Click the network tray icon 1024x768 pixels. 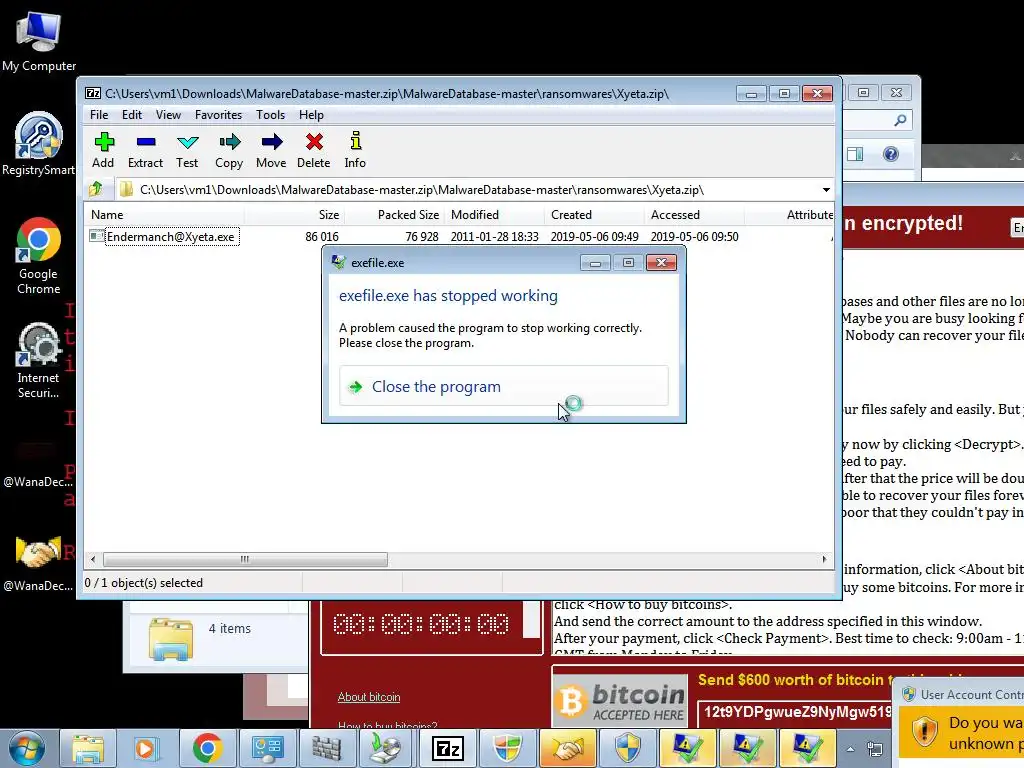point(874,749)
